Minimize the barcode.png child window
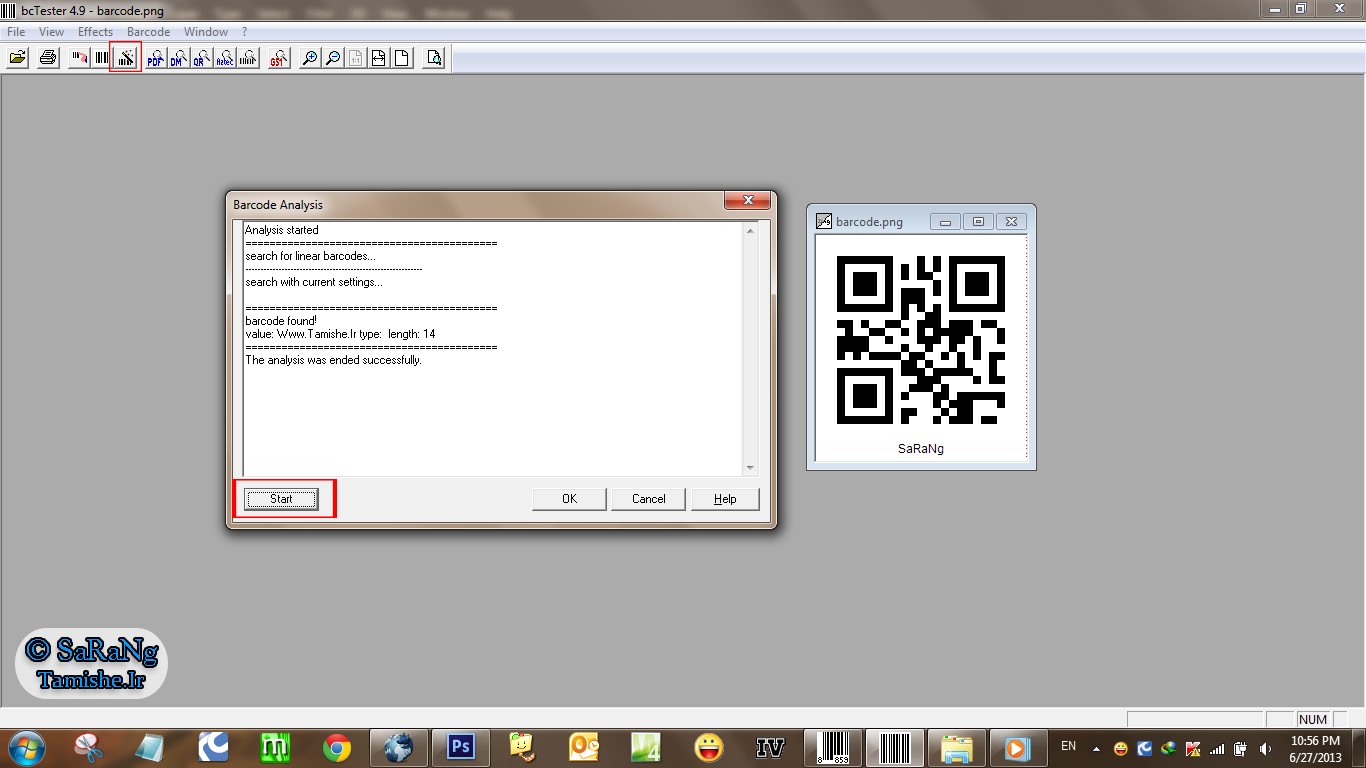Image resolution: width=1366 pixels, height=768 pixels. 945,222
